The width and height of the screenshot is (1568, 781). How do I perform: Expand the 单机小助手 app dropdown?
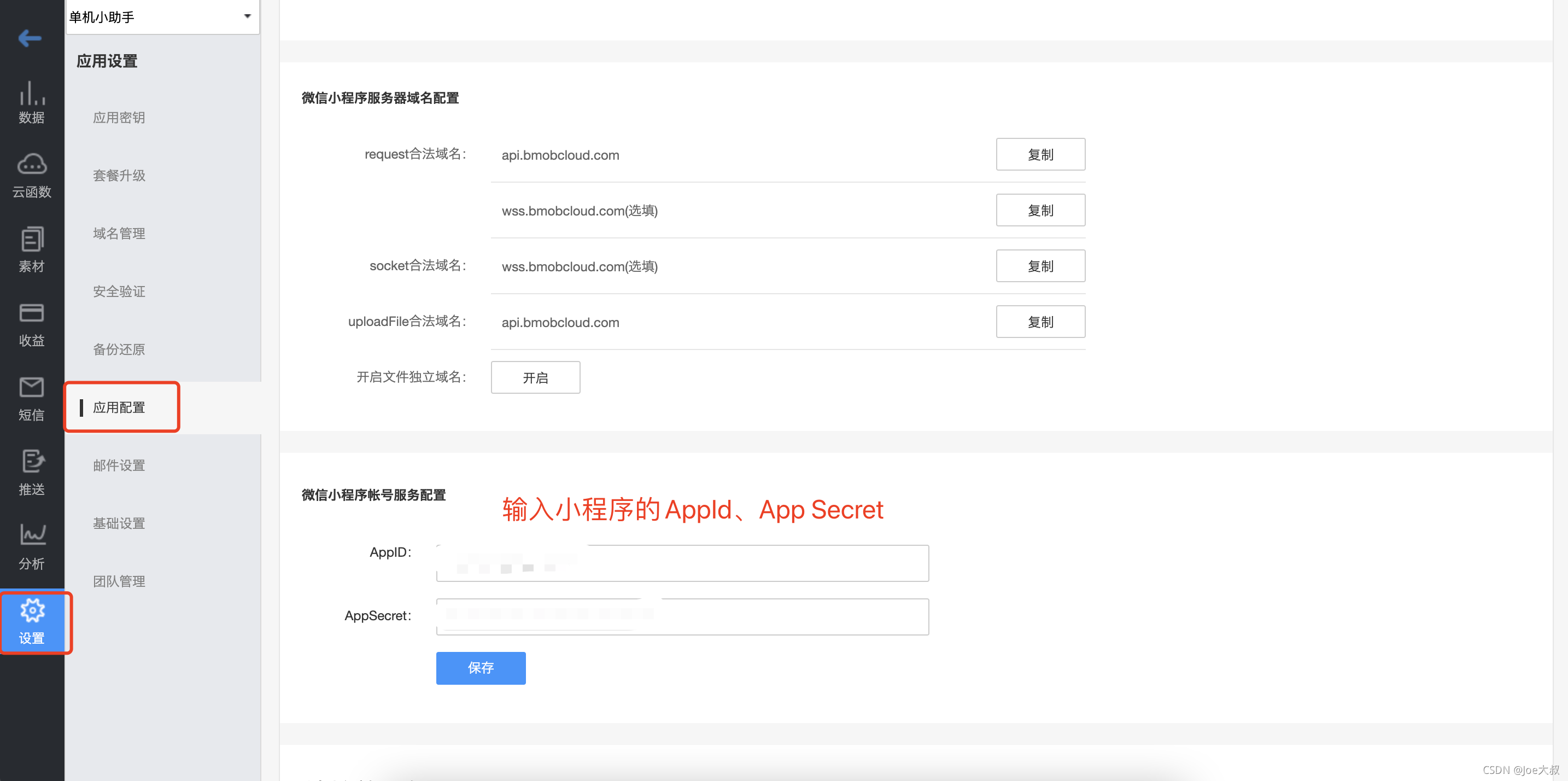tap(162, 16)
